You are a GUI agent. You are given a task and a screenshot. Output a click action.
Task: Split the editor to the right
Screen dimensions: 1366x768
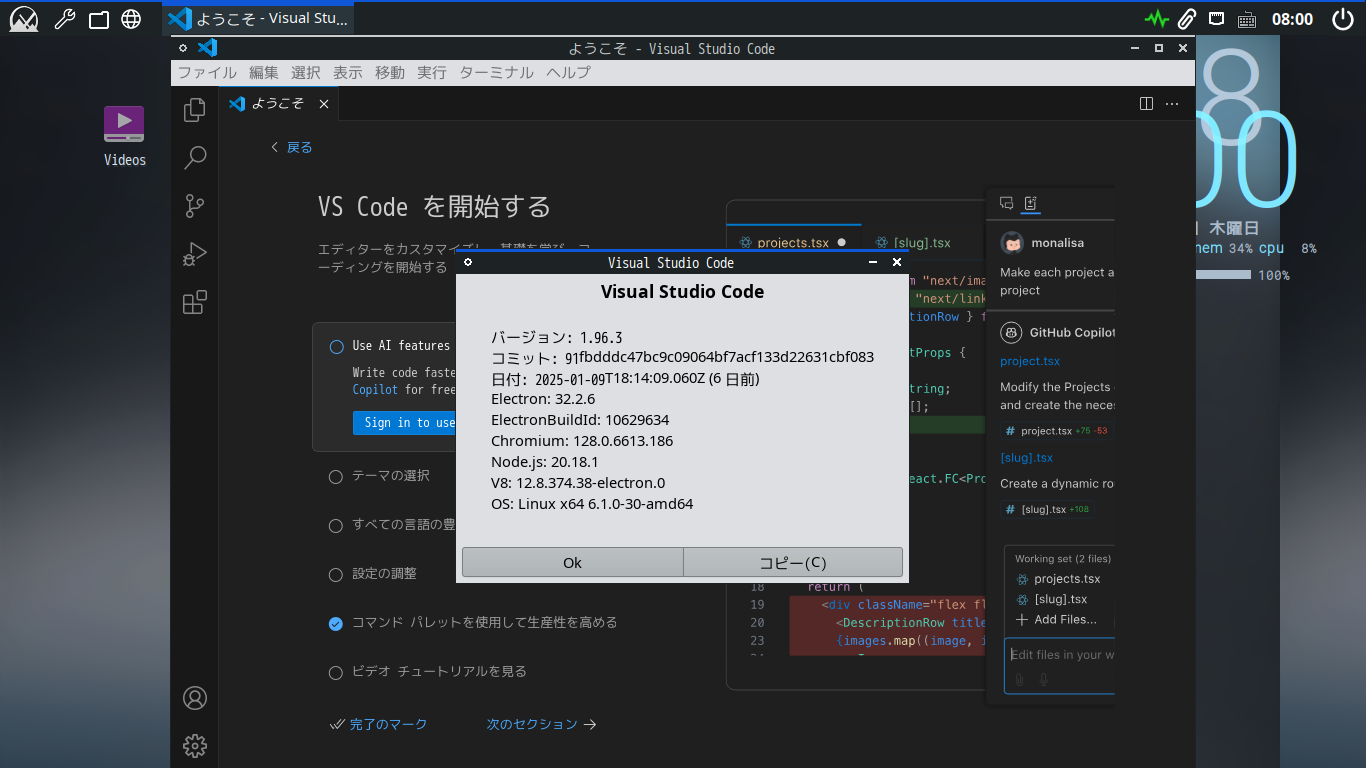[1147, 104]
